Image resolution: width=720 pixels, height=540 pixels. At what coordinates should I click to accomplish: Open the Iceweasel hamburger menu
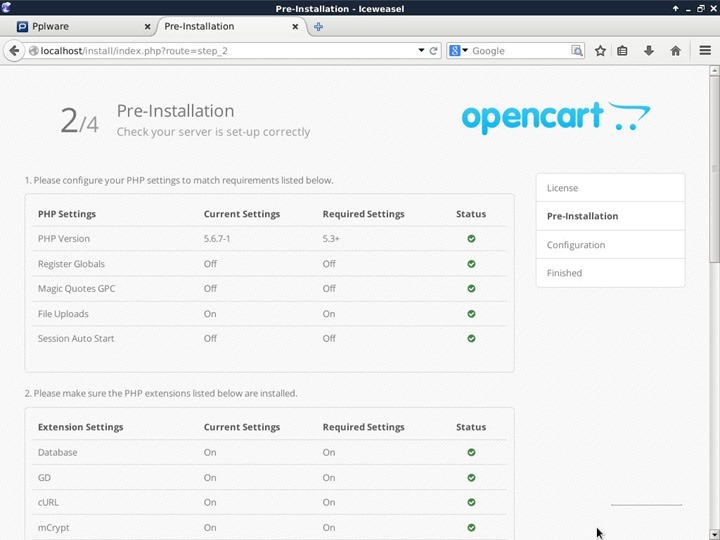click(705, 50)
